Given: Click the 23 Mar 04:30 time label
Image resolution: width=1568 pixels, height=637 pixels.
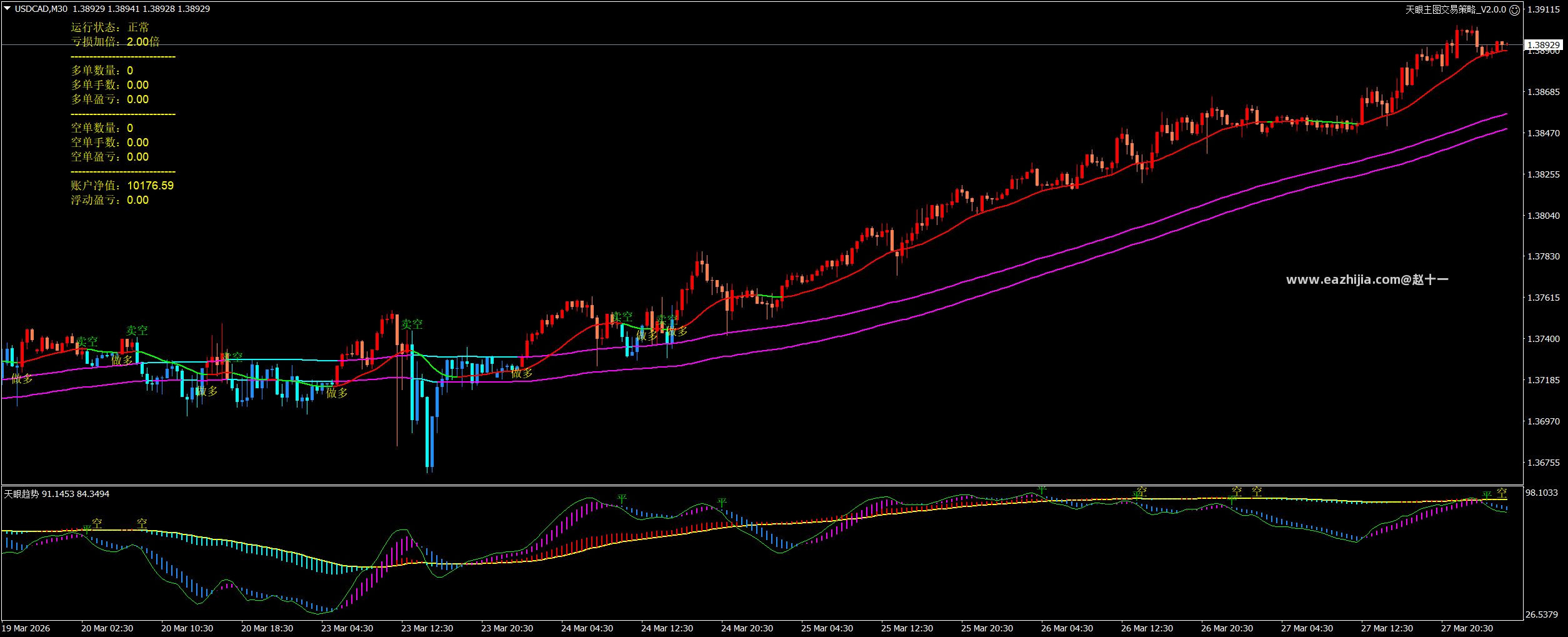Looking at the screenshot, I should (x=347, y=628).
